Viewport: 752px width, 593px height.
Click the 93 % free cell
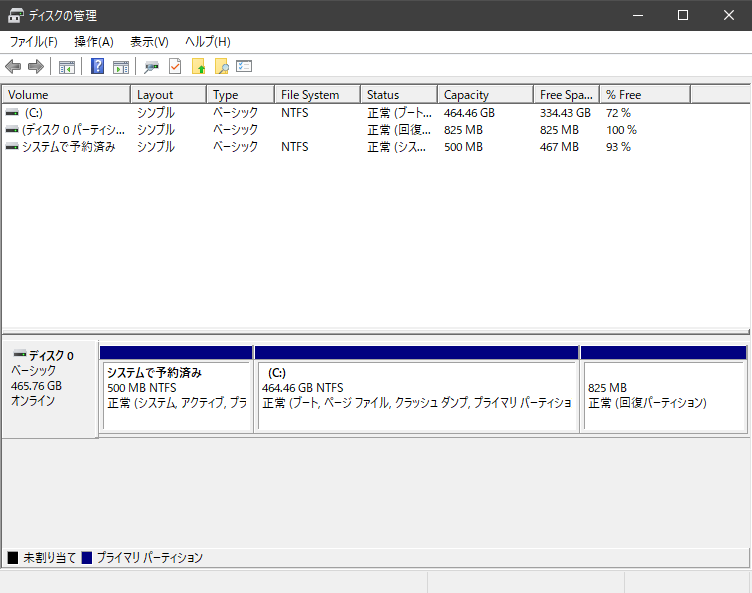[618, 147]
